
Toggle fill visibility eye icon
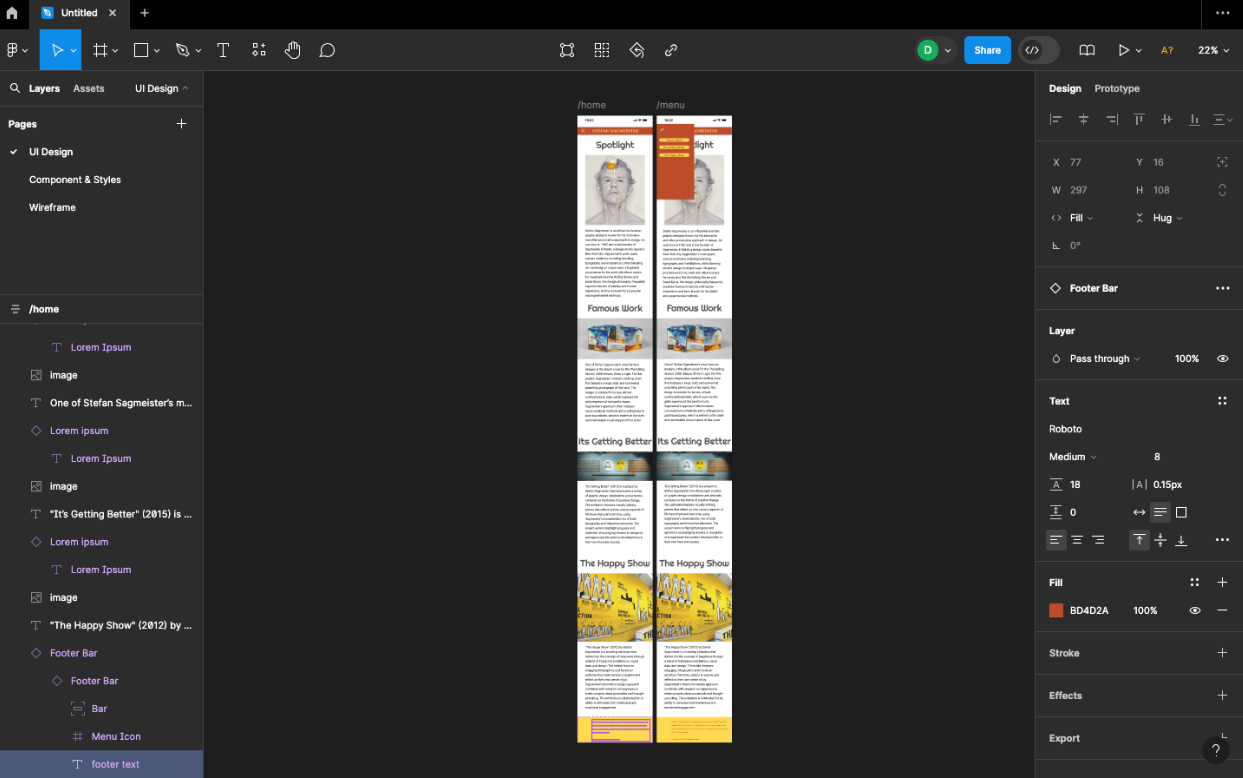click(1194, 611)
